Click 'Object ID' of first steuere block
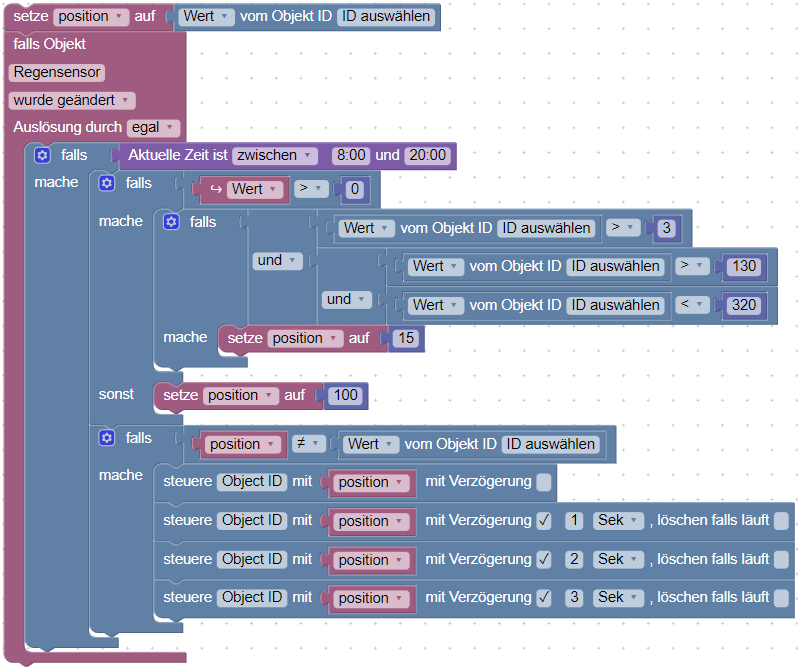This screenshot has width=798, height=670. [252, 482]
